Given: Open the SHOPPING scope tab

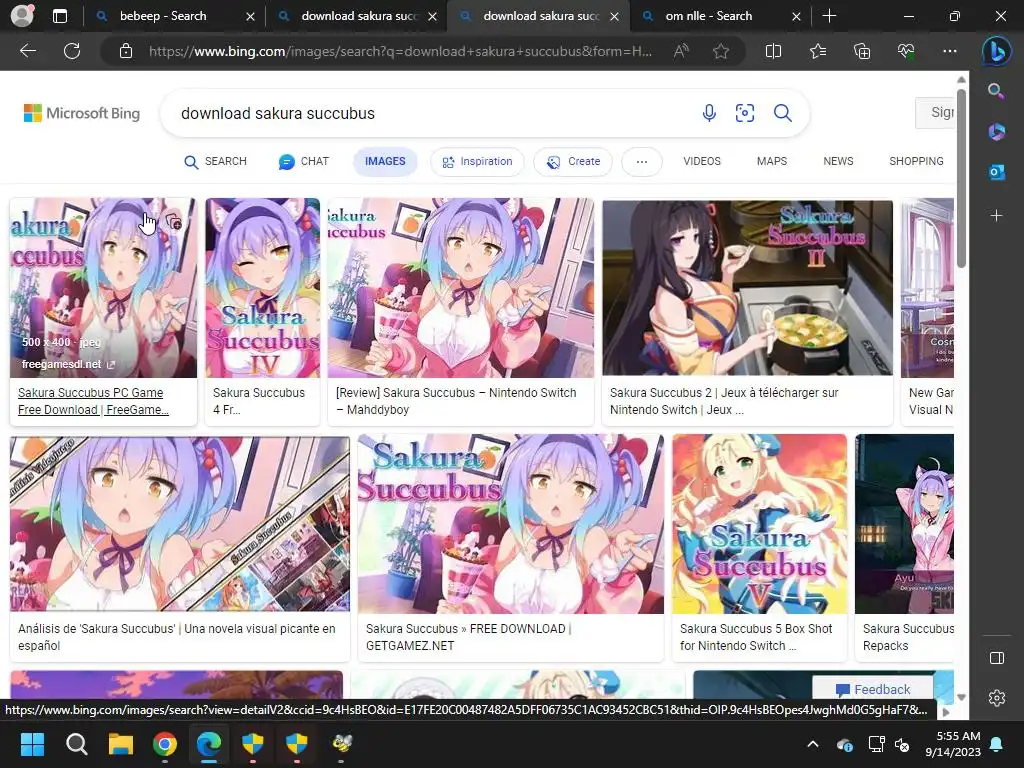Looking at the screenshot, I should tap(916, 161).
